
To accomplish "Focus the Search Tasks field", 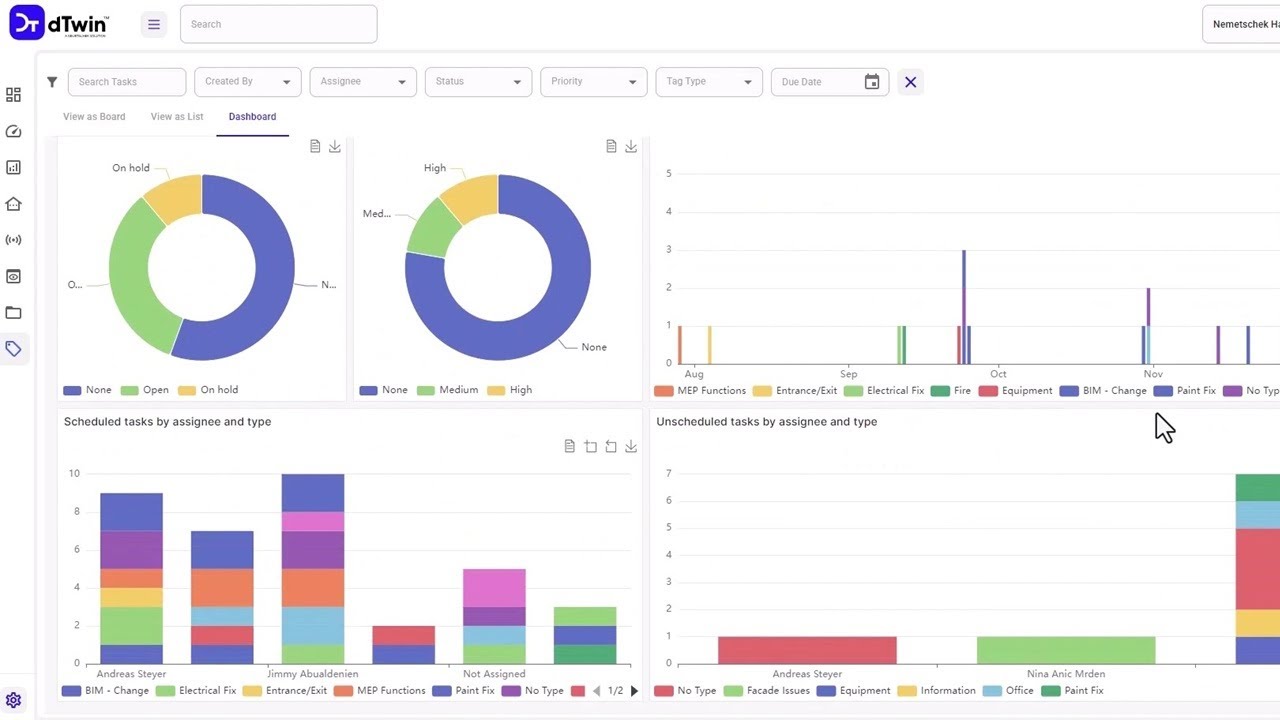I will [x=127, y=82].
